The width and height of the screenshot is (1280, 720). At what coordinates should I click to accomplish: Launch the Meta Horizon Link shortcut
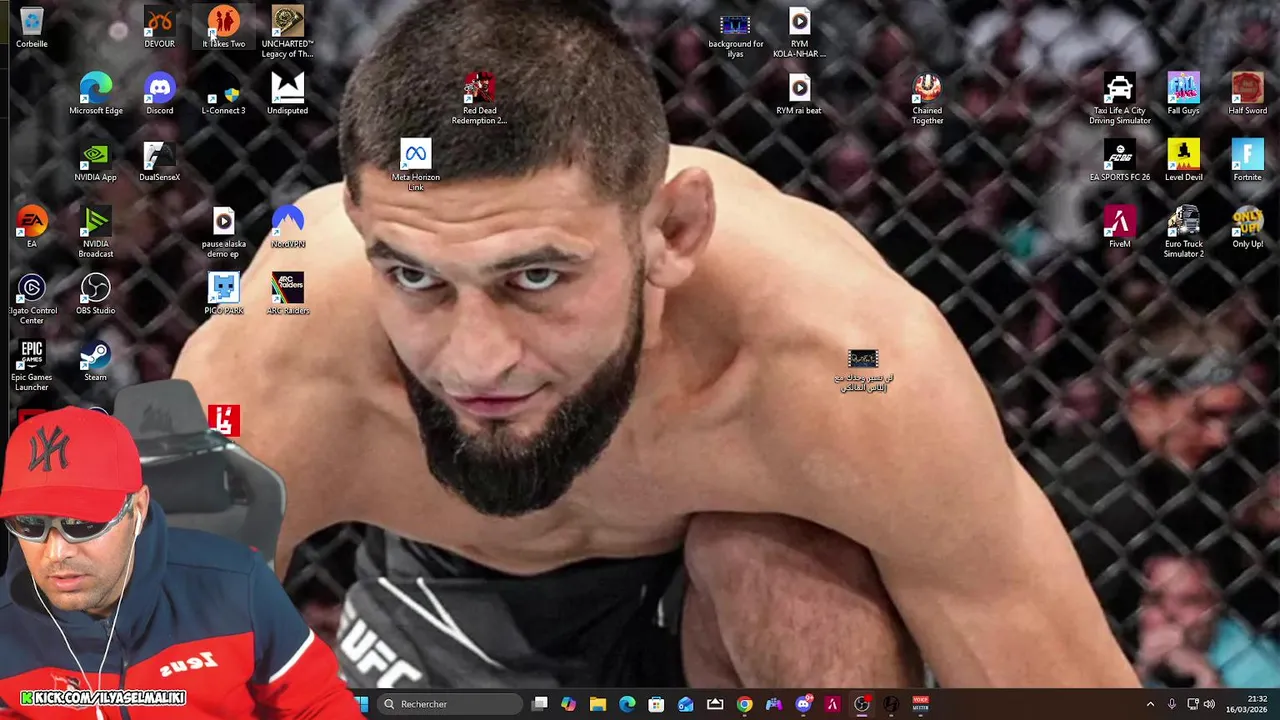[415, 165]
